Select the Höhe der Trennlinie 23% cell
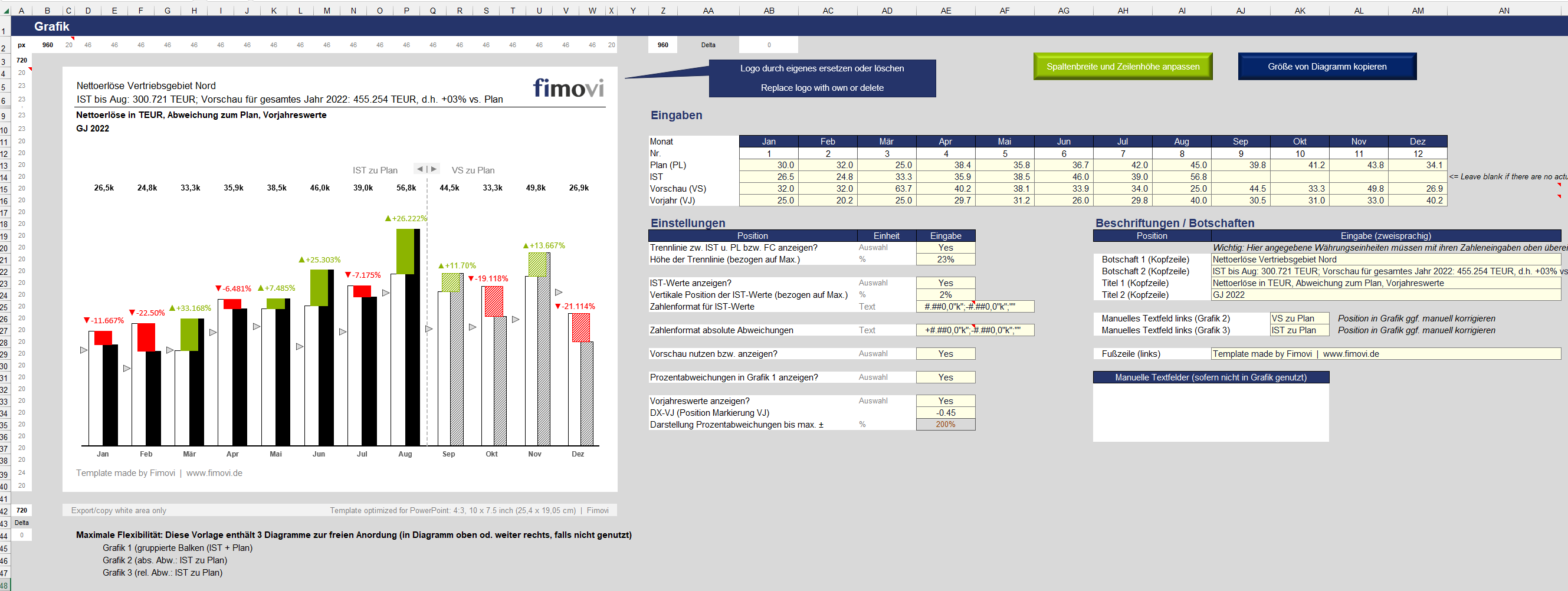The width and height of the screenshot is (1568, 591). pos(944,260)
